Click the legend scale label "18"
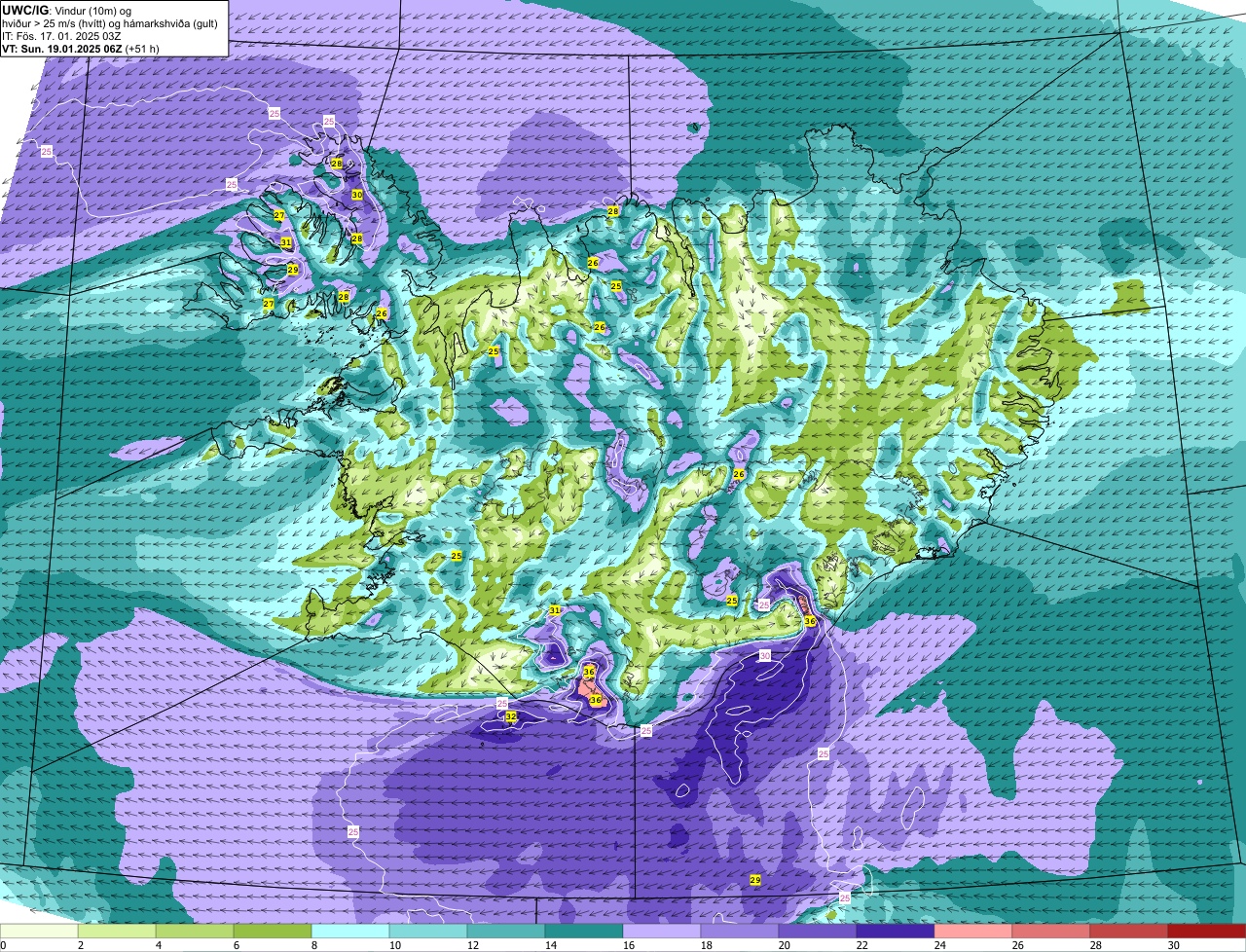The image size is (1246, 952). tap(707, 945)
